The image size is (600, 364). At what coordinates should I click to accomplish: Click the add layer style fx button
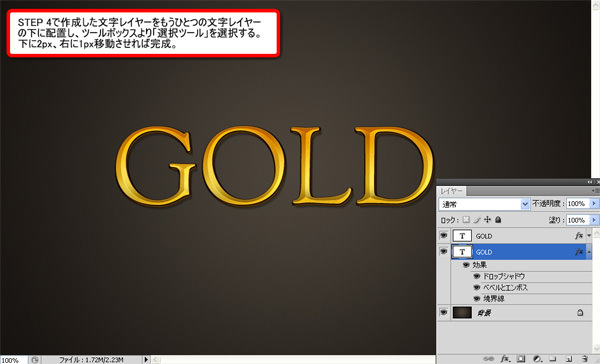505,359
